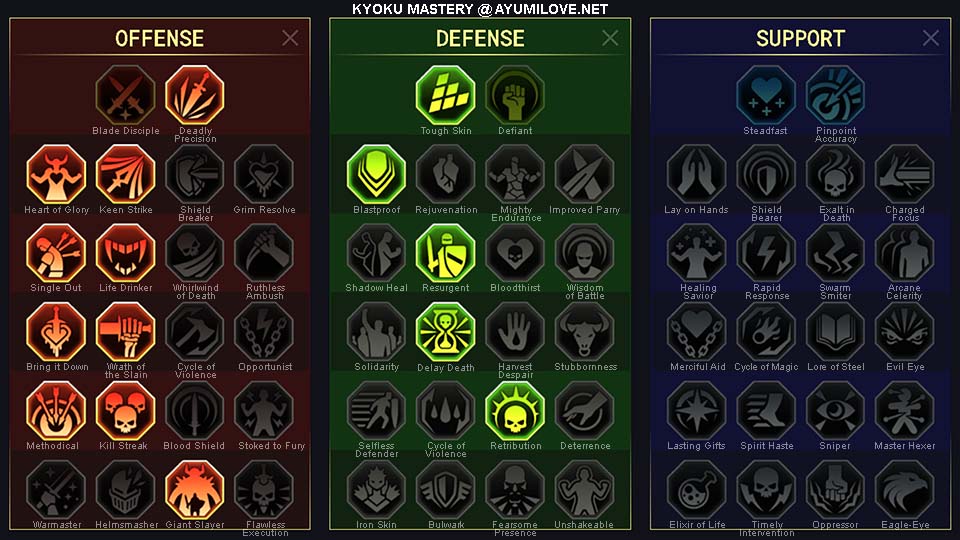The height and width of the screenshot is (540, 960).
Task: Select the Giant Slayer mastery
Action: click(195, 490)
